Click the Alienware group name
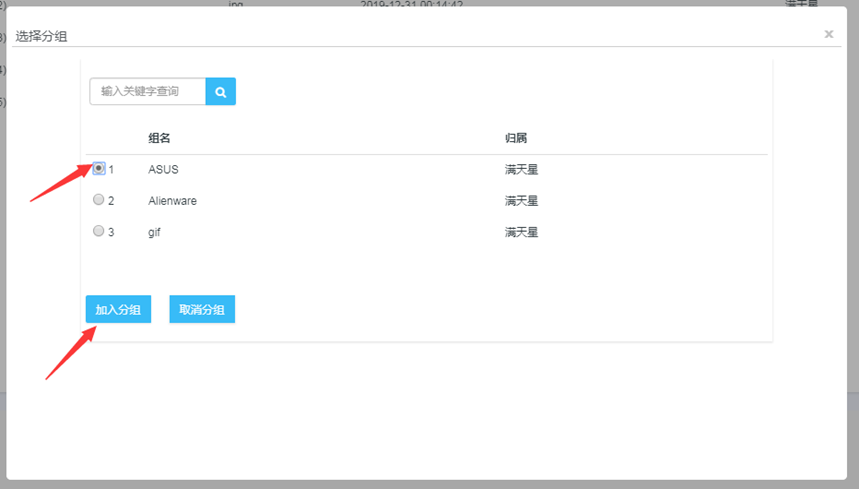The height and width of the screenshot is (489, 859). (172, 201)
